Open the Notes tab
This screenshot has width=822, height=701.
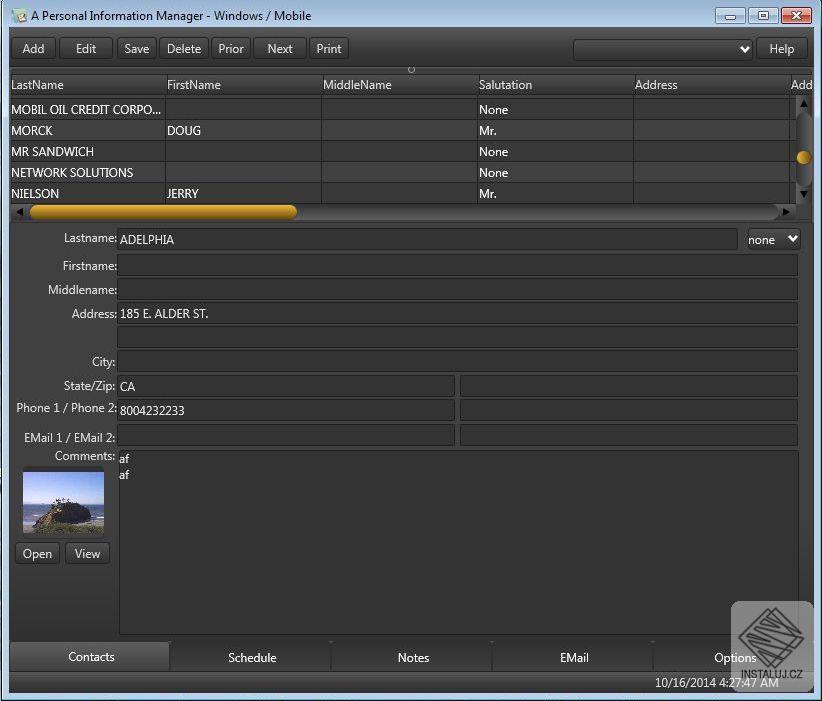tap(413, 657)
